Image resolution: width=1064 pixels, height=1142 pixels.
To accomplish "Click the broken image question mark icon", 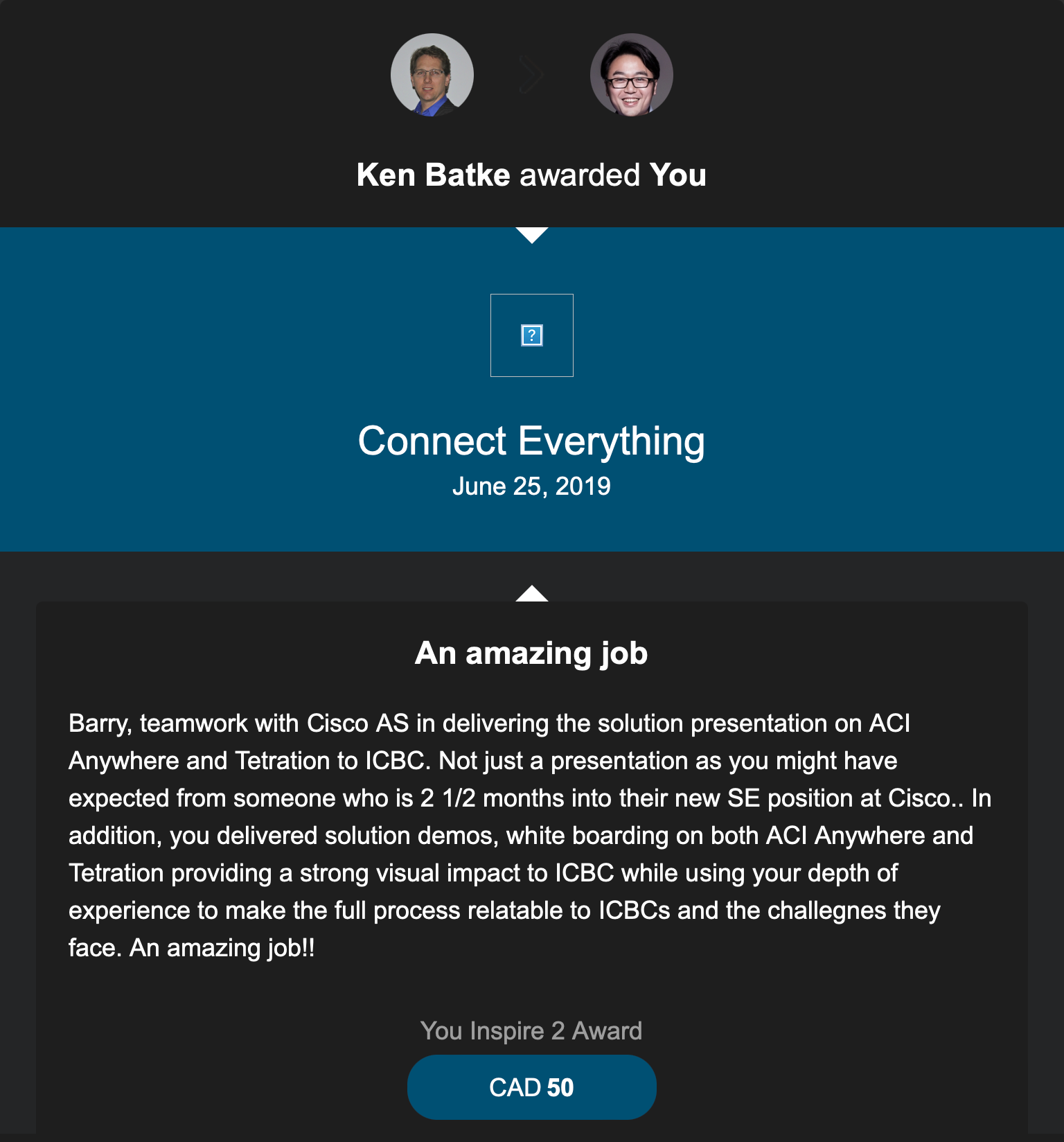I will [x=531, y=335].
